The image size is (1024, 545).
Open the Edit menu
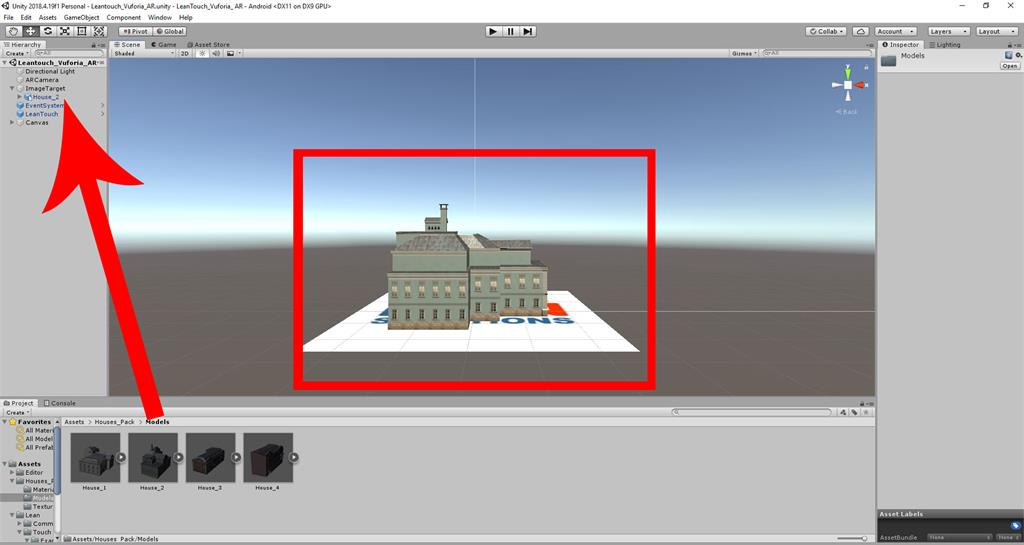pos(25,18)
